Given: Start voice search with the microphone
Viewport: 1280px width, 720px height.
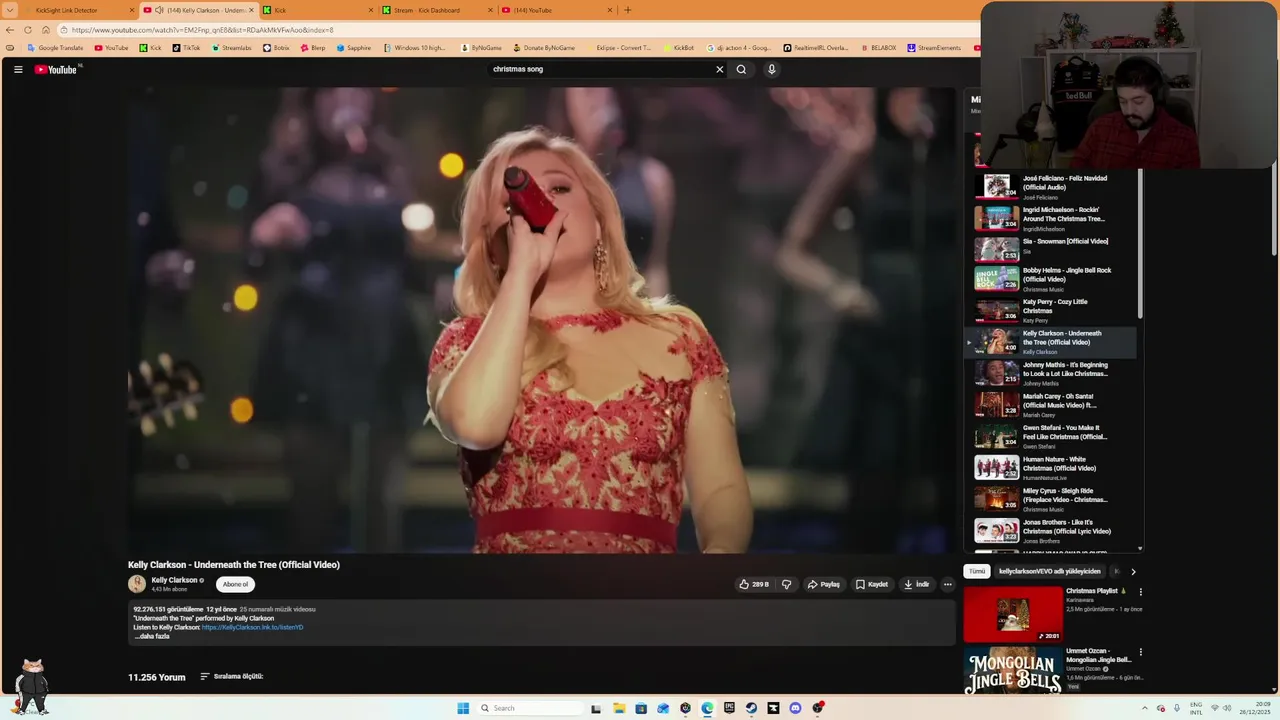Looking at the screenshot, I should tap(771, 69).
